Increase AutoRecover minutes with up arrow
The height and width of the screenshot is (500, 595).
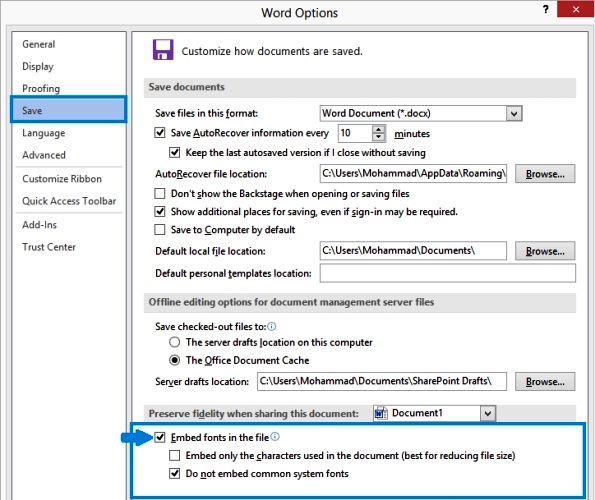point(378,129)
